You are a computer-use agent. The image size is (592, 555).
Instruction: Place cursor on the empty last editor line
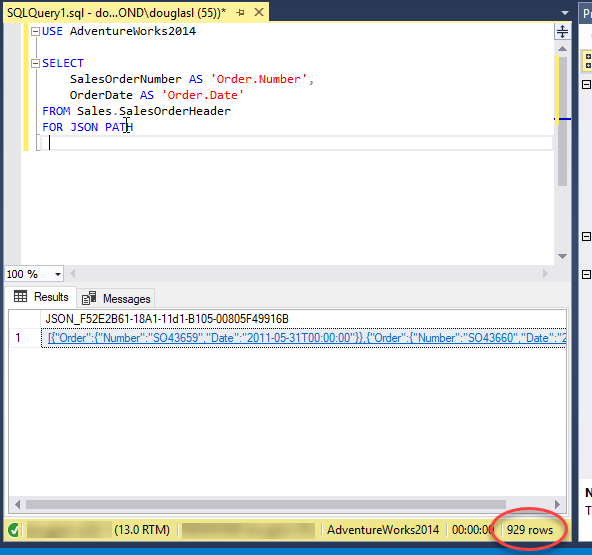296,143
